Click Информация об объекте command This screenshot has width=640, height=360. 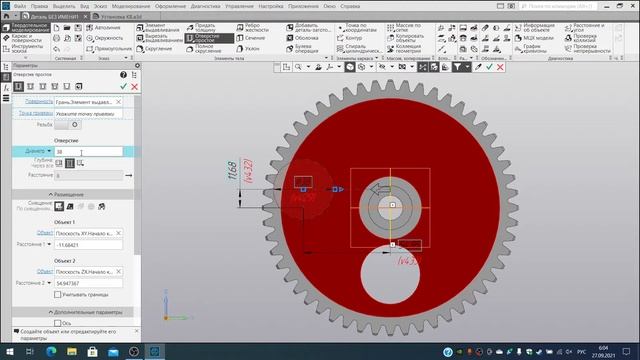(535, 28)
